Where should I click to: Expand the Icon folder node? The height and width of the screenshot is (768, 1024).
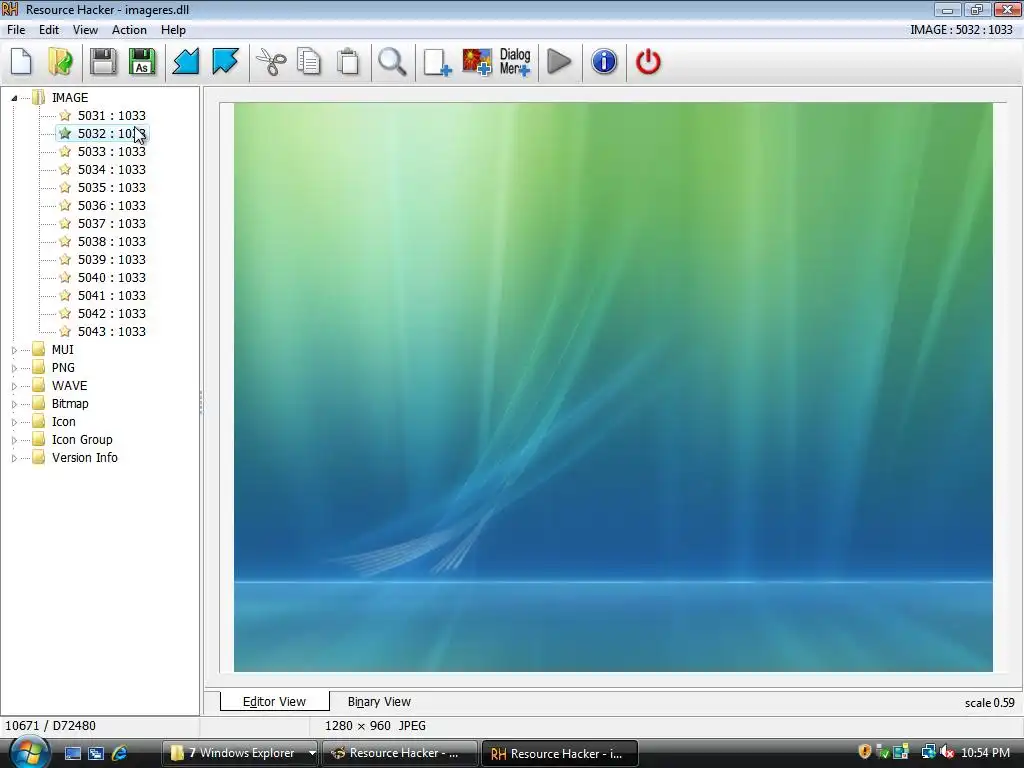(14, 422)
